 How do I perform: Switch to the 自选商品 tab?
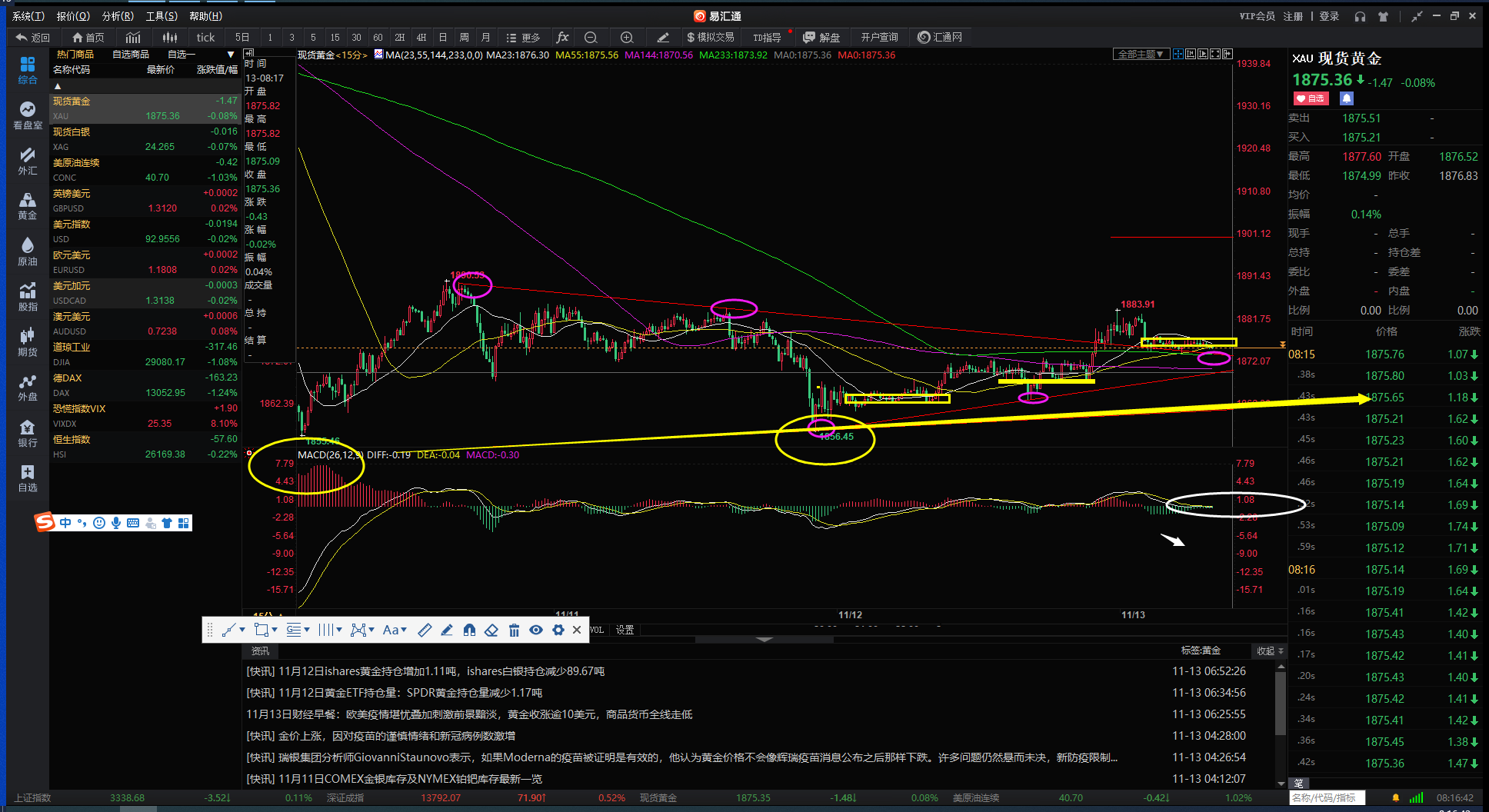(x=131, y=55)
